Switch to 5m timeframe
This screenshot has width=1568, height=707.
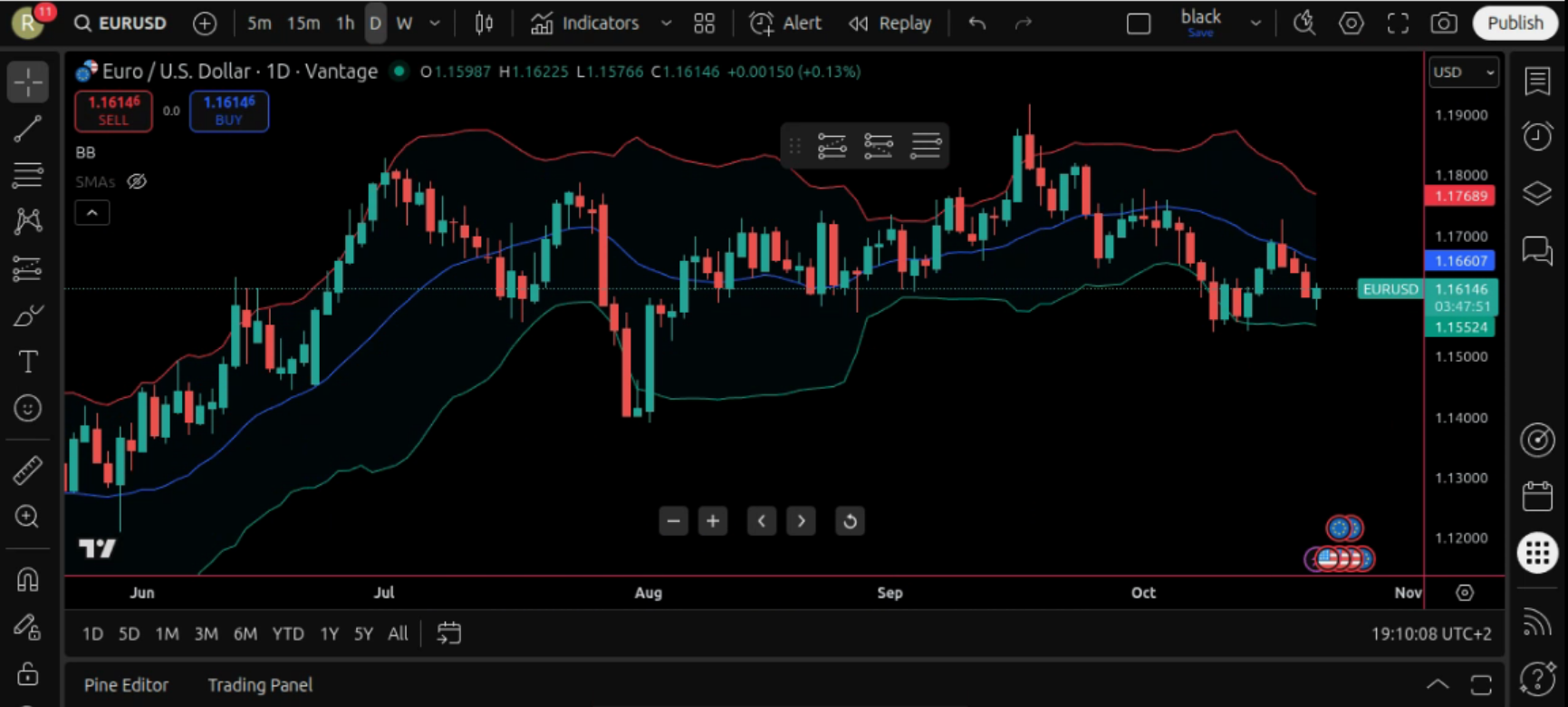[259, 24]
